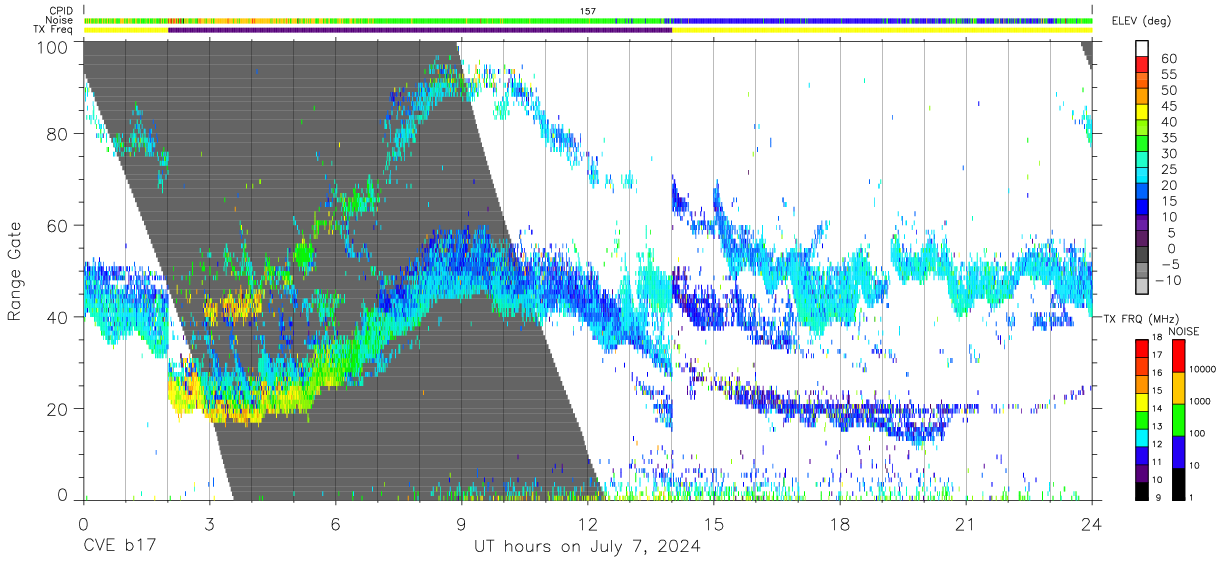Screen dimensions: 1228x567
Task: Click the purple section of the TX Freq strip
Action: point(420,30)
